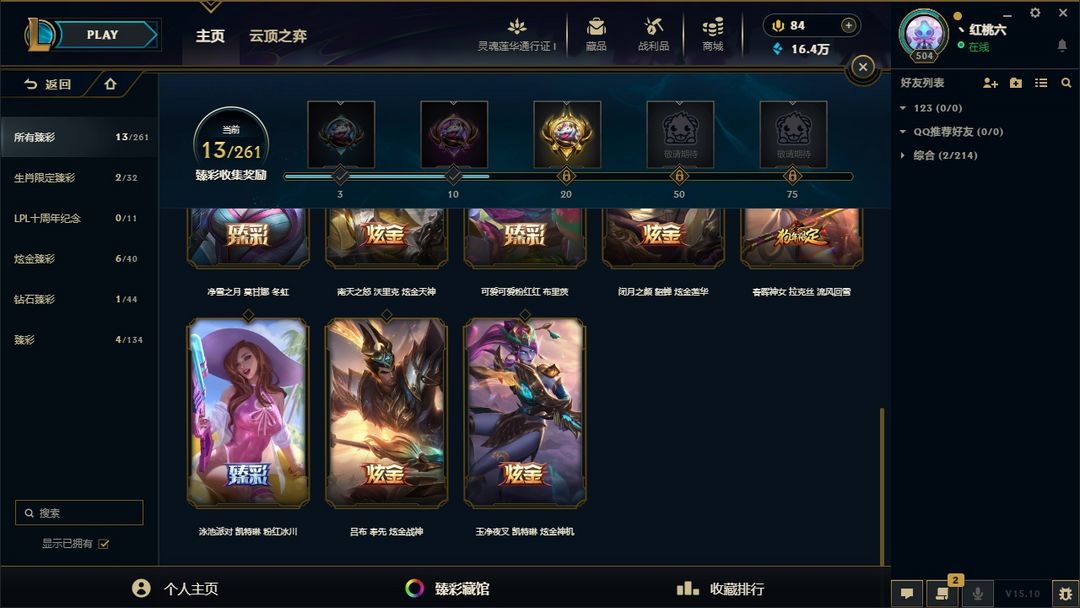Click the add friend icon

click(990, 83)
